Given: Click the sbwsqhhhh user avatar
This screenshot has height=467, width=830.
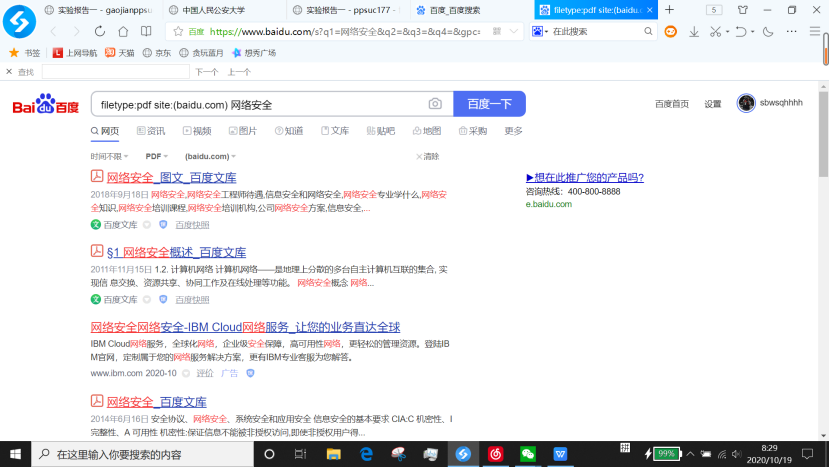Looking at the screenshot, I should click(x=746, y=103).
